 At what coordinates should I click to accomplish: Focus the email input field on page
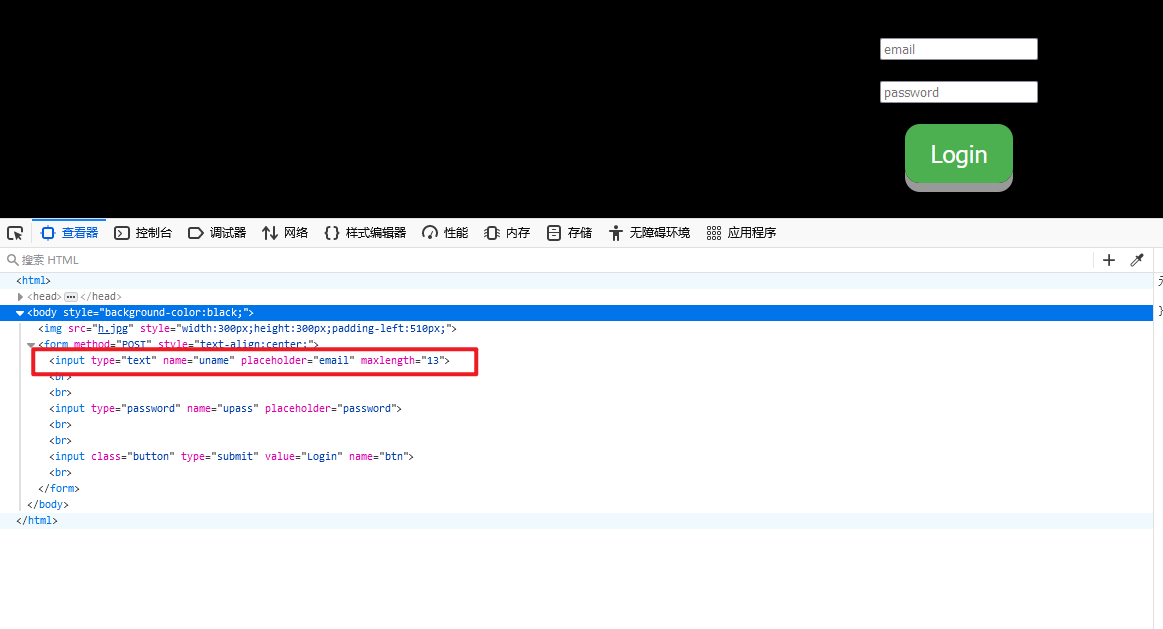coord(958,49)
